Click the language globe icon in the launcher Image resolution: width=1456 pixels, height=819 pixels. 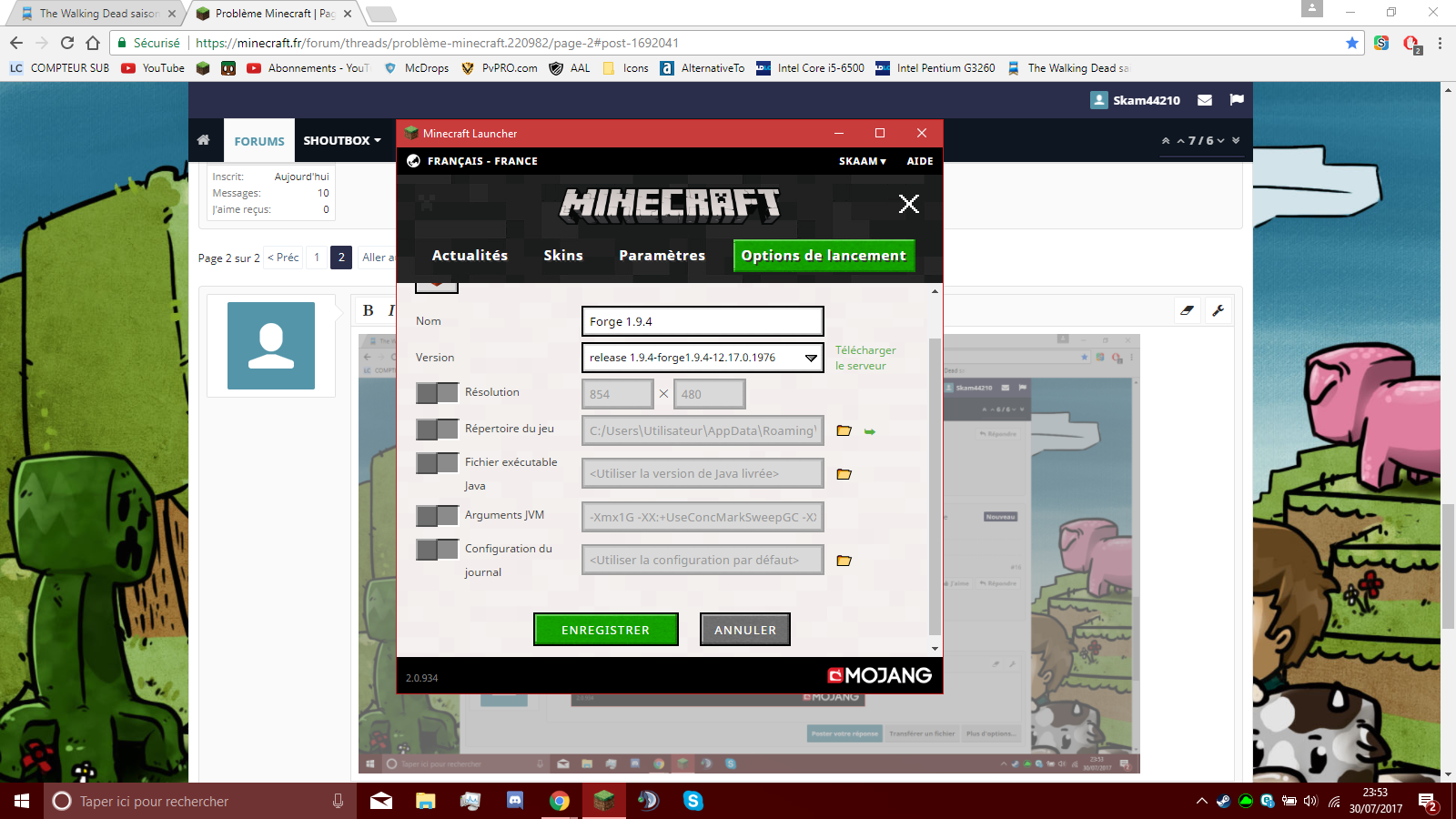tap(413, 161)
